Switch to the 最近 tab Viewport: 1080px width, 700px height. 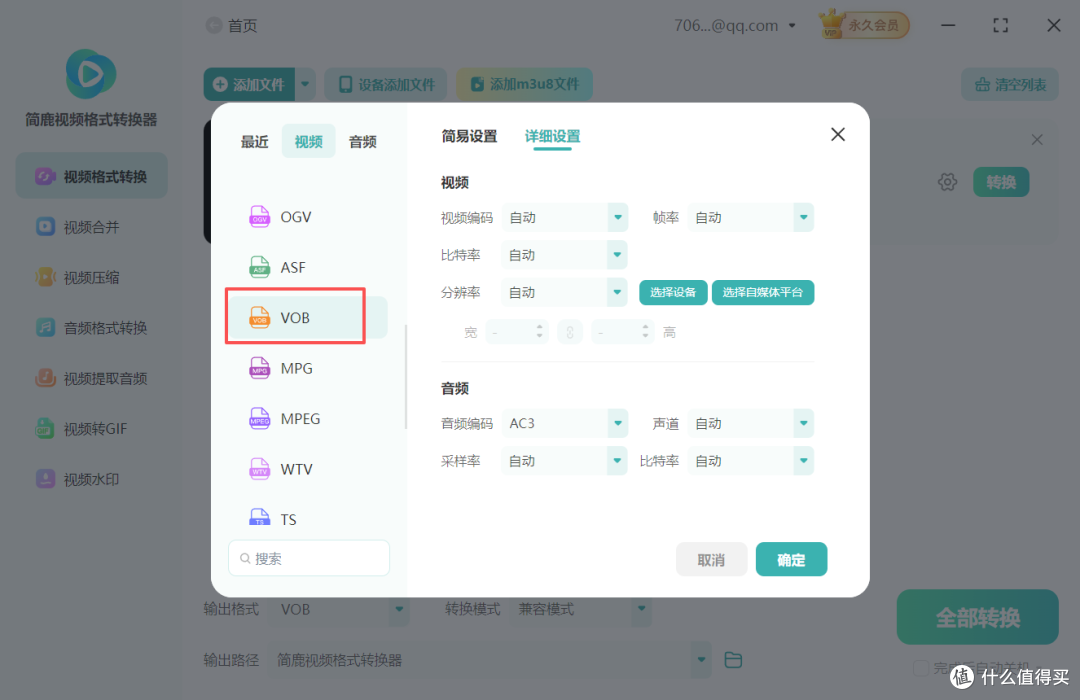(x=255, y=142)
